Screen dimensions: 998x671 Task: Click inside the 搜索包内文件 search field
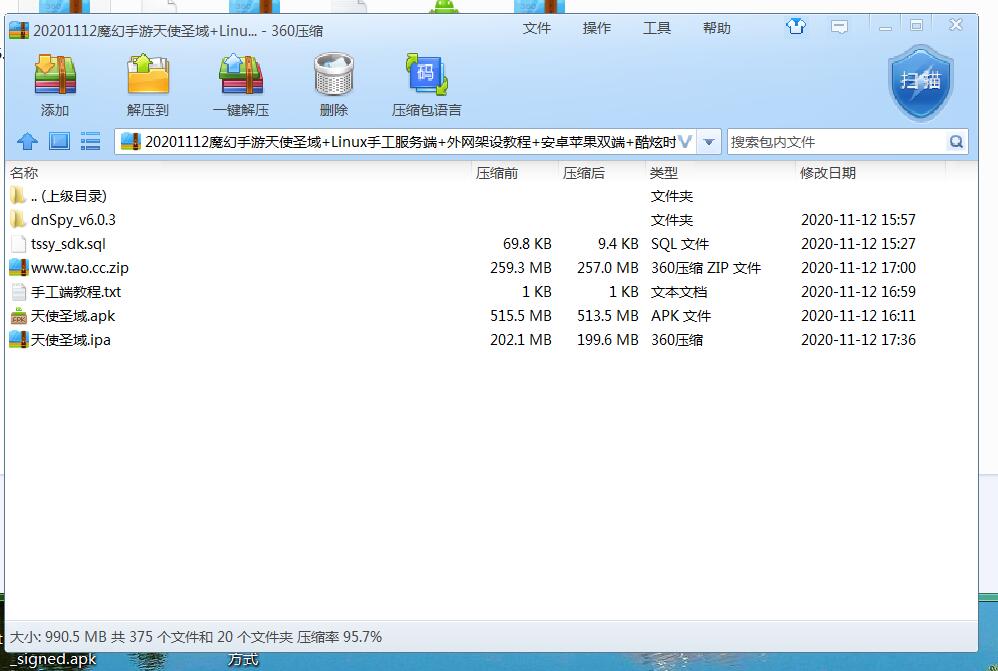click(x=840, y=141)
